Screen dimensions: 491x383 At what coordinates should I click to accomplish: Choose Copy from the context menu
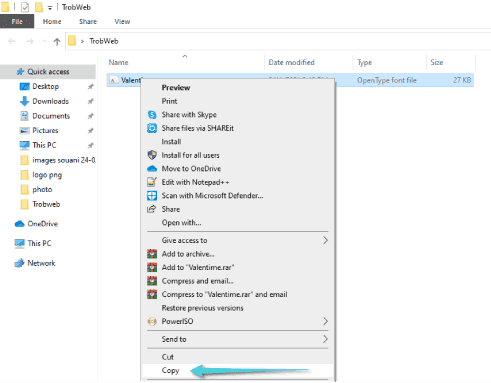pyautogui.click(x=237, y=371)
